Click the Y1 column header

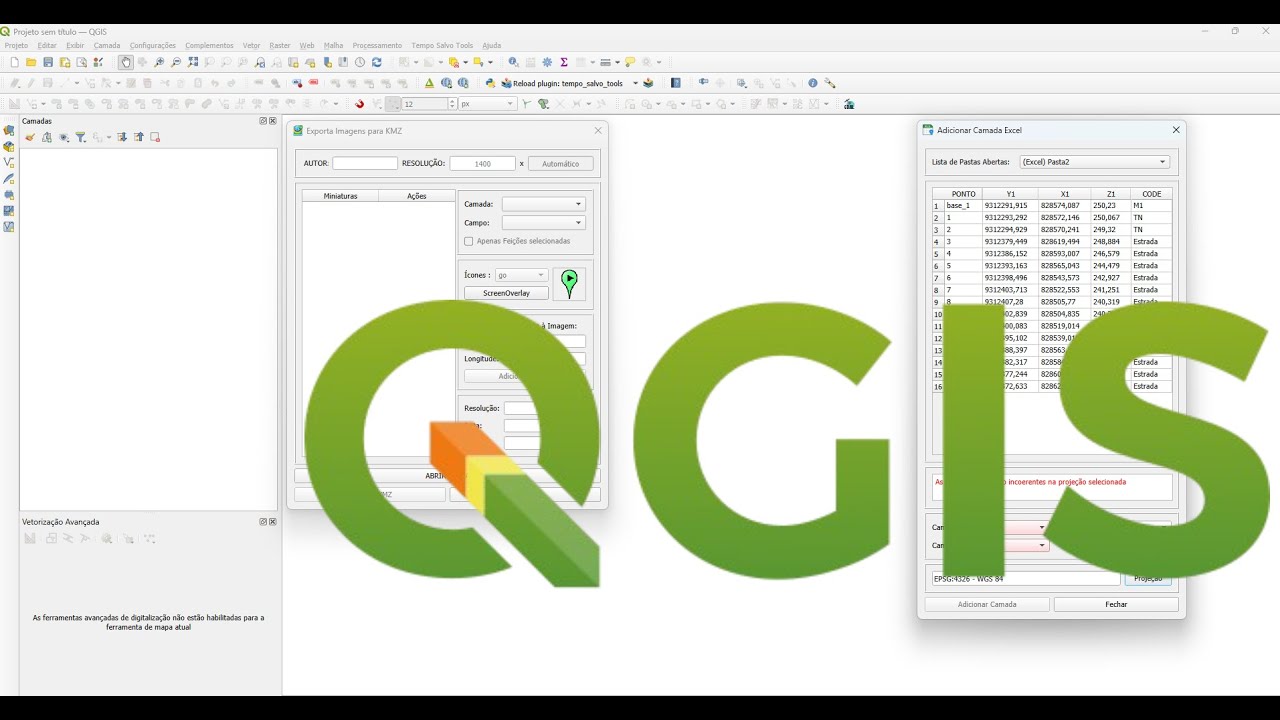(x=1010, y=194)
